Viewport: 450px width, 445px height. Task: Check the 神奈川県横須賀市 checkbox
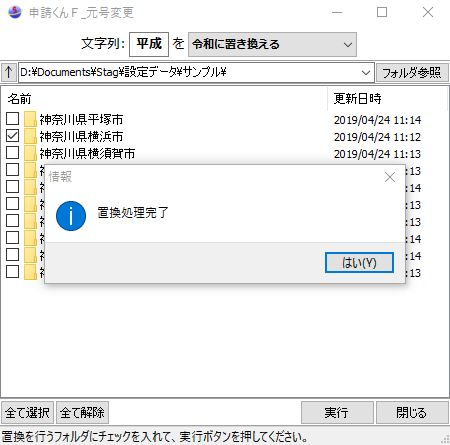pyautogui.click(x=13, y=153)
